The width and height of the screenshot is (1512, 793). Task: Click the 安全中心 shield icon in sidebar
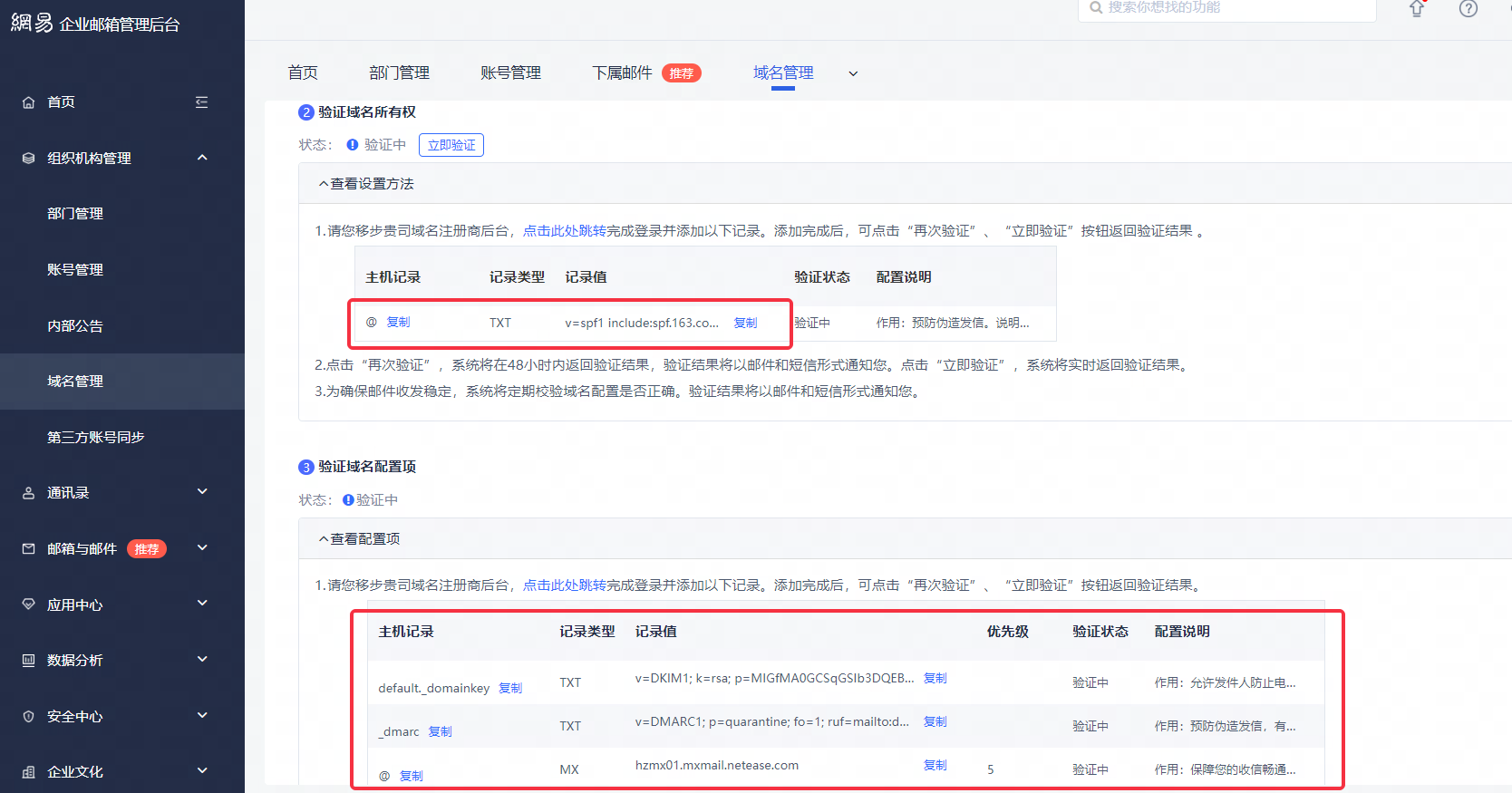(29, 717)
